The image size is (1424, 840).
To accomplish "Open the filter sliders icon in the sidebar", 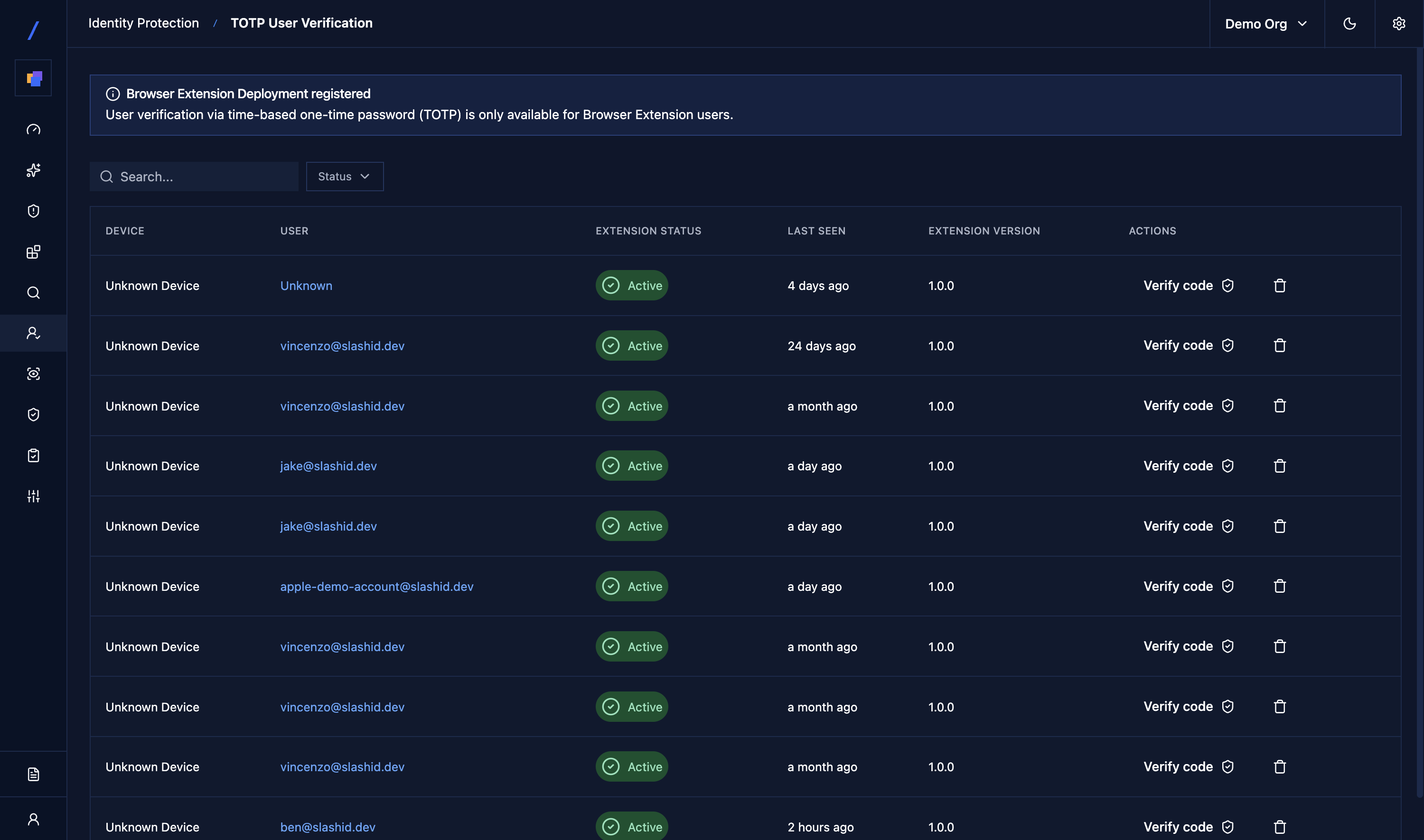I will 33,496.
